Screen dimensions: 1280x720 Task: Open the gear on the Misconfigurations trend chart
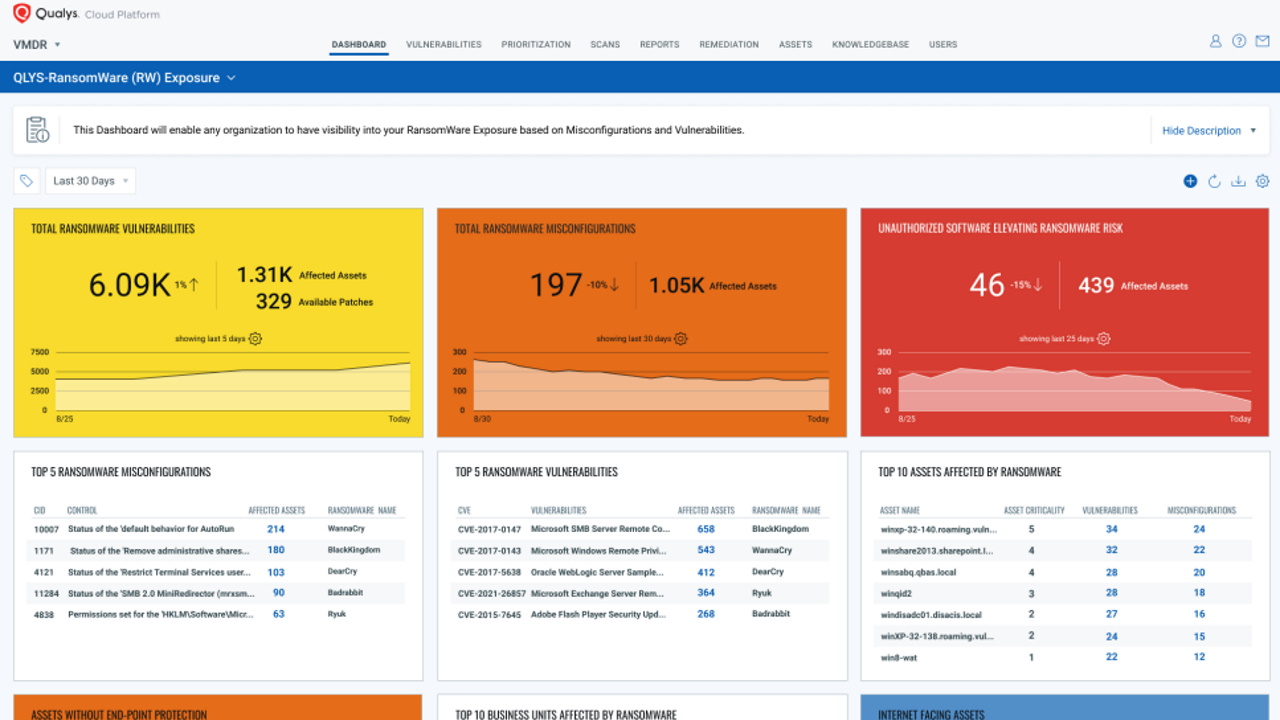(x=680, y=339)
